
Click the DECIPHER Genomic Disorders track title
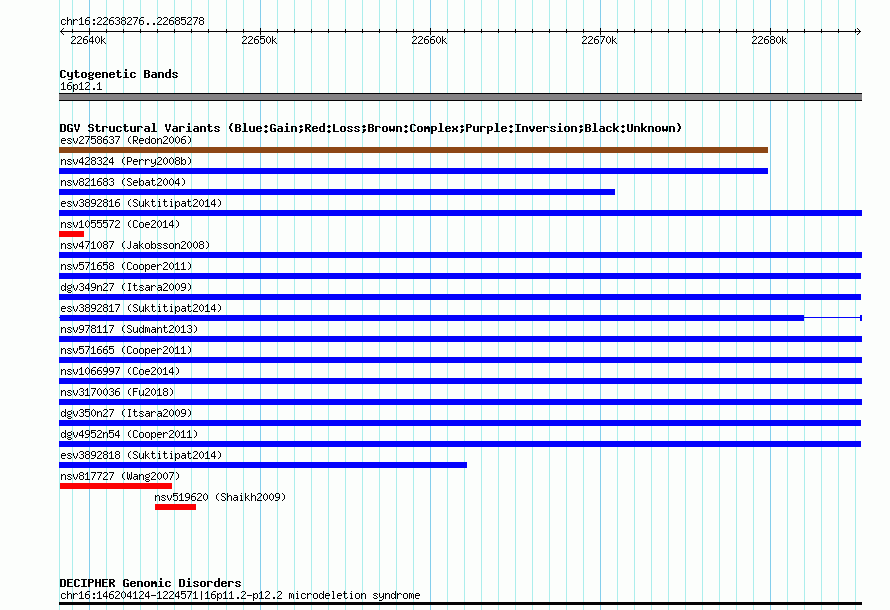[x=150, y=583]
